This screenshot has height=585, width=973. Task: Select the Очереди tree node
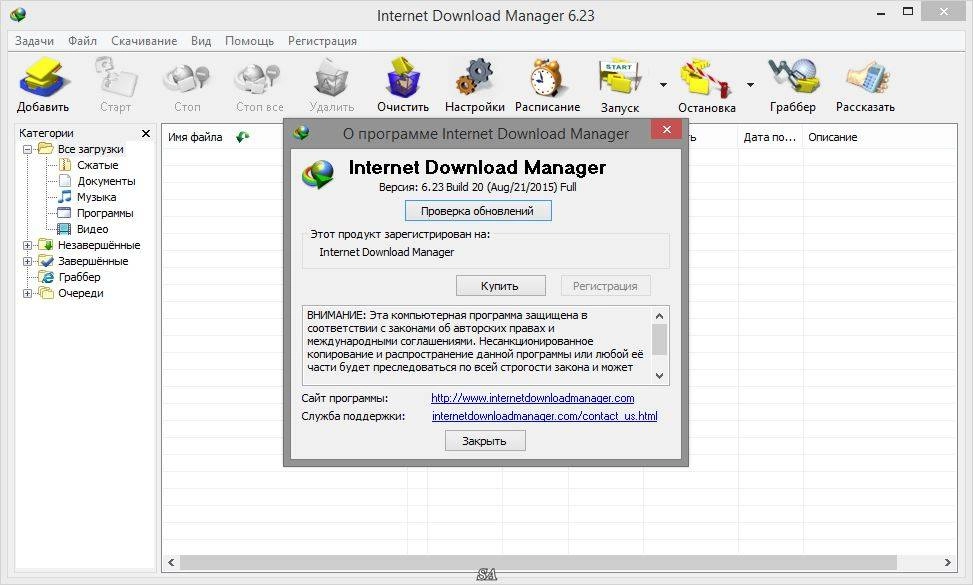pyautogui.click(x=81, y=293)
